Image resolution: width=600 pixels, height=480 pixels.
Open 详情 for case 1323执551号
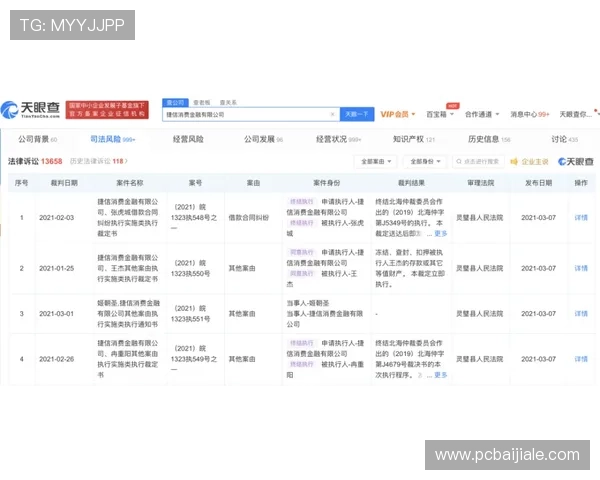[x=581, y=313]
